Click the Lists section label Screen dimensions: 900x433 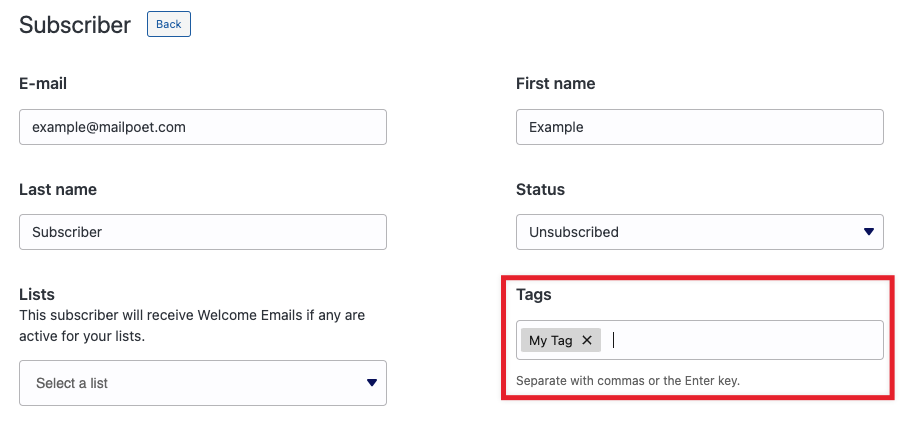tap(37, 294)
